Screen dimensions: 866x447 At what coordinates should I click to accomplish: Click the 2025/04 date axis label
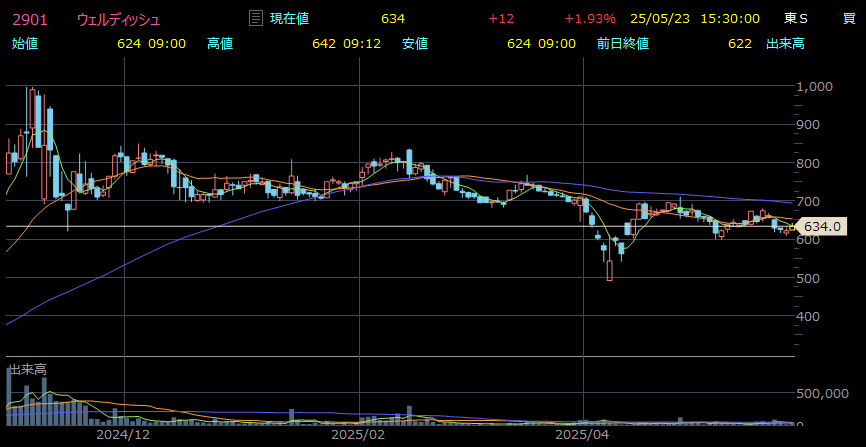pos(580,435)
